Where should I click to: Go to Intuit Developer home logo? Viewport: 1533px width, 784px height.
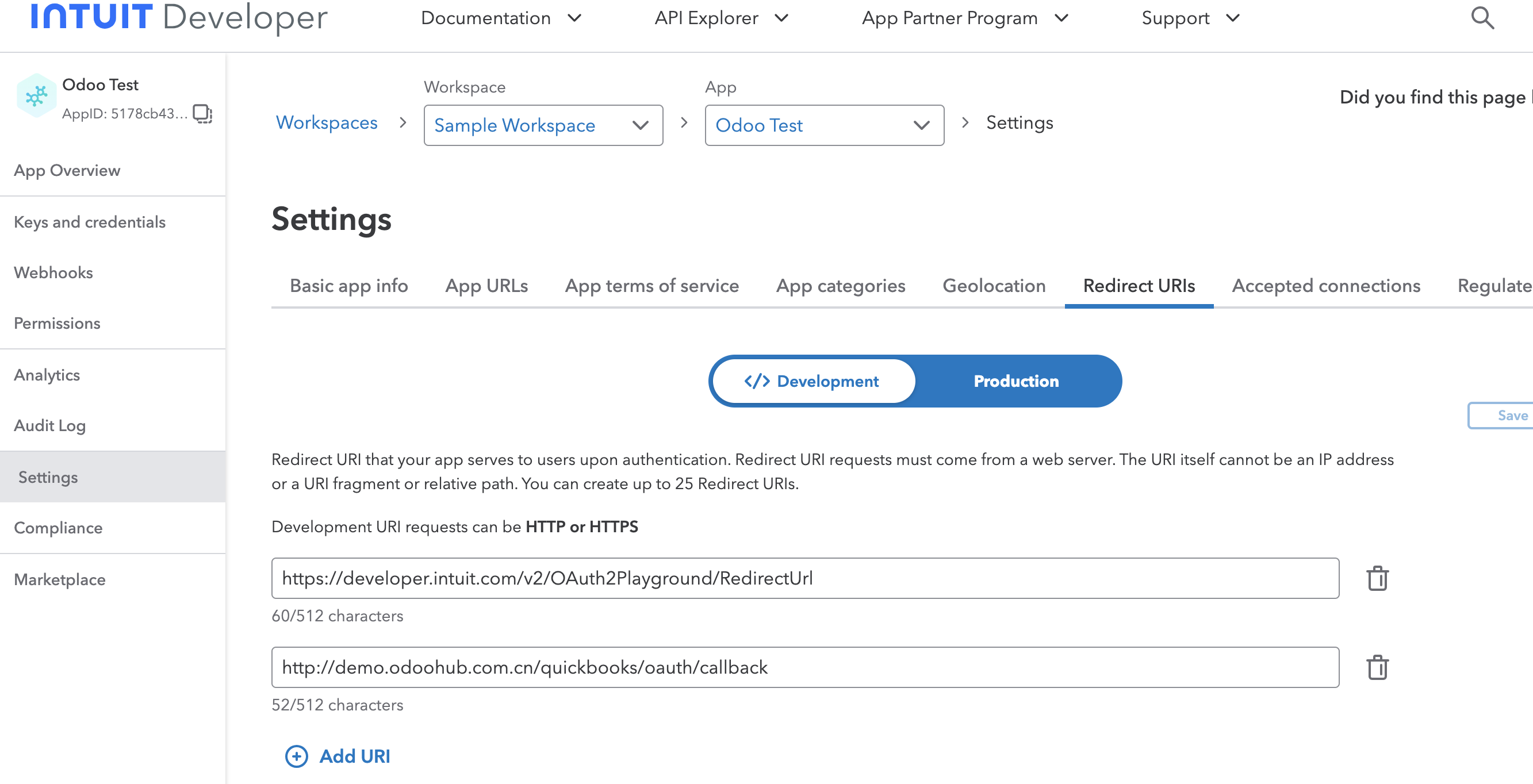pyautogui.click(x=178, y=17)
